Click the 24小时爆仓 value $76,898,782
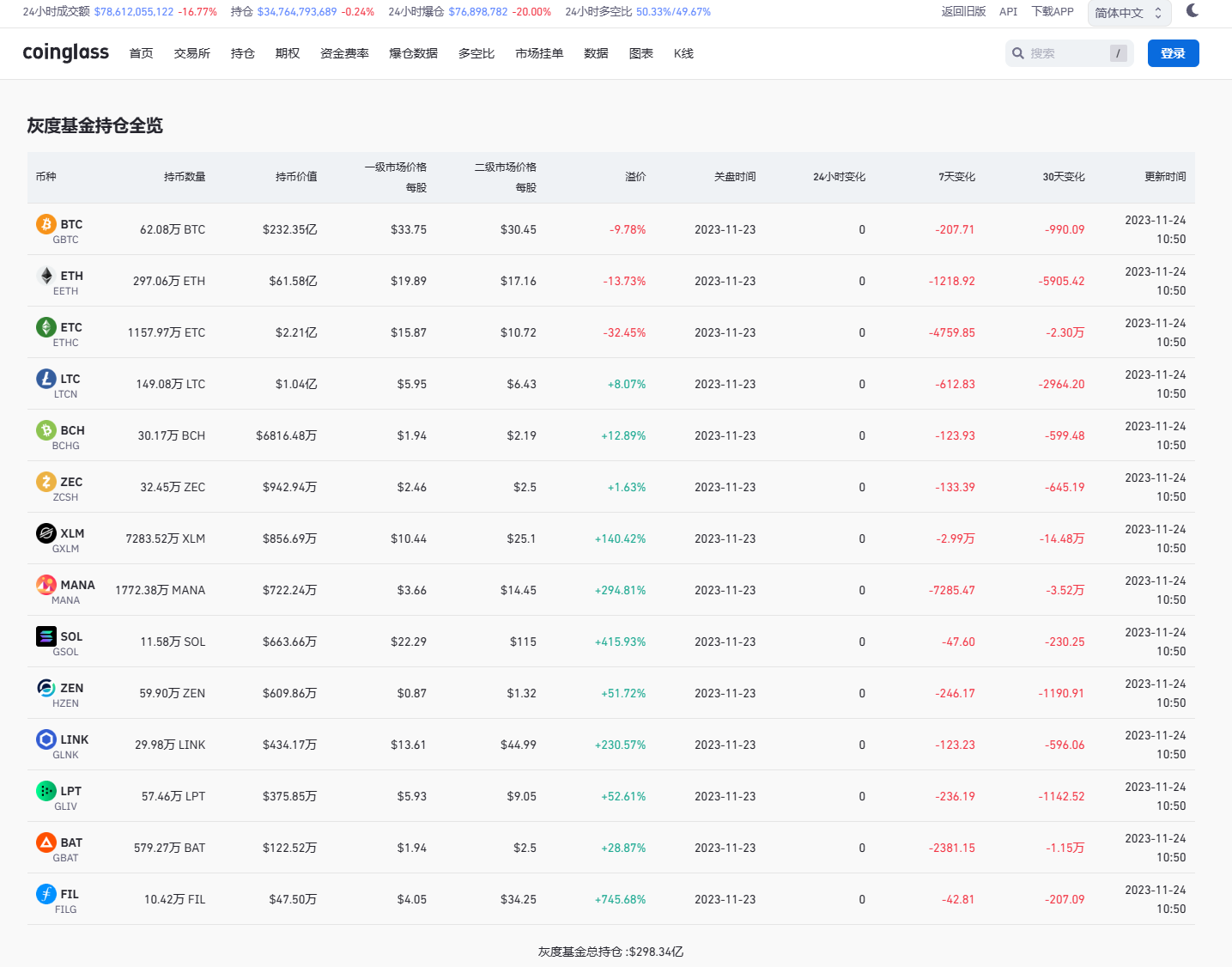The width and height of the screenshot is (1232, 967). (478, 12)
